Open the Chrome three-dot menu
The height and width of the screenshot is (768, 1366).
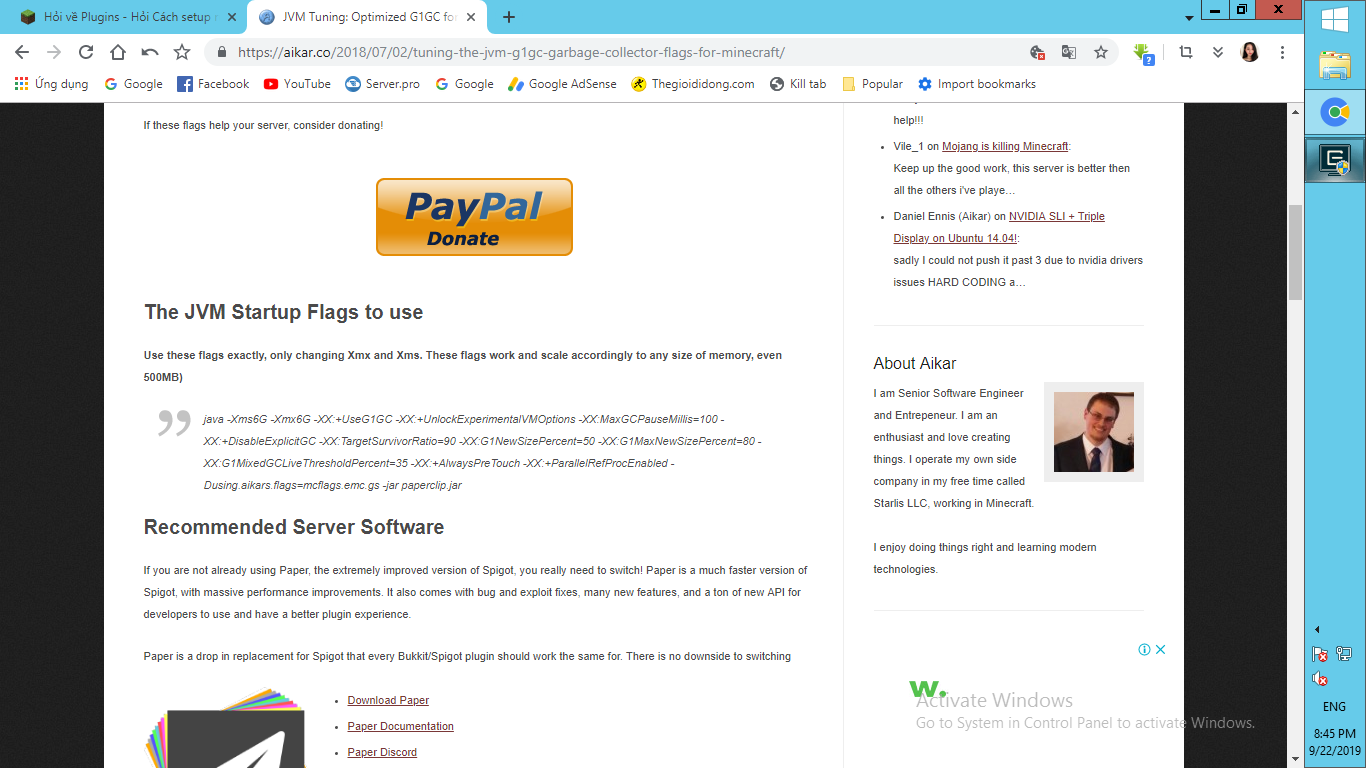pyautogui.click(x=1283, y=52)
